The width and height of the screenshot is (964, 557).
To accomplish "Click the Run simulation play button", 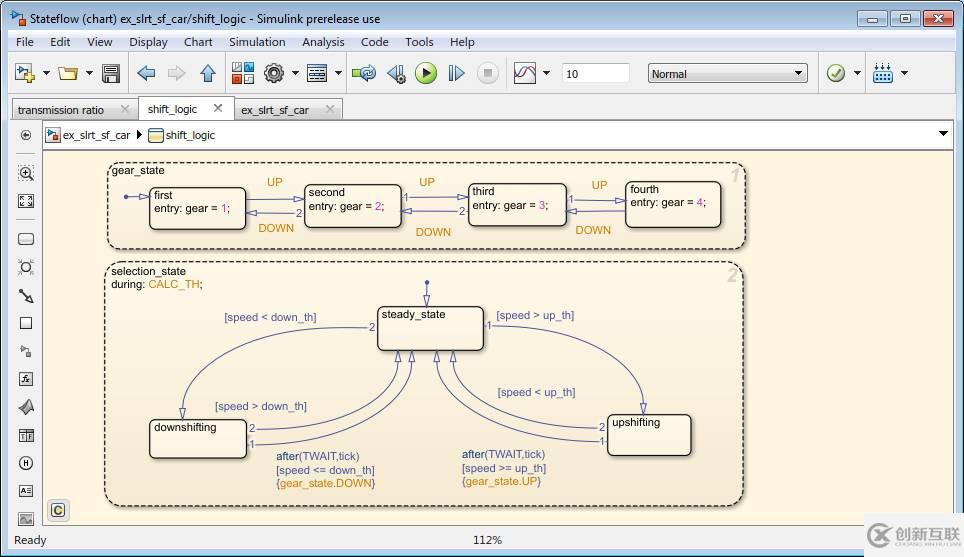I will (426, 73).
